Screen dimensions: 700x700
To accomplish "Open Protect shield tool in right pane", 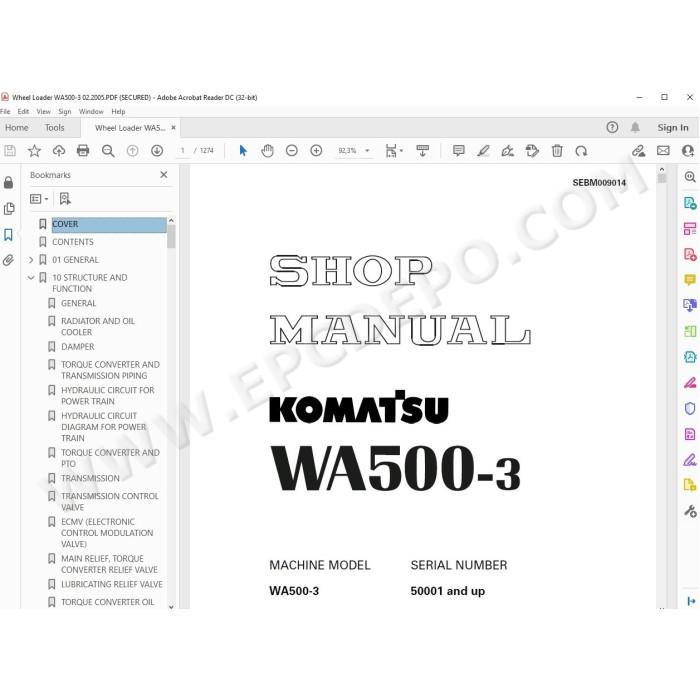I will [x=690, y=408].
